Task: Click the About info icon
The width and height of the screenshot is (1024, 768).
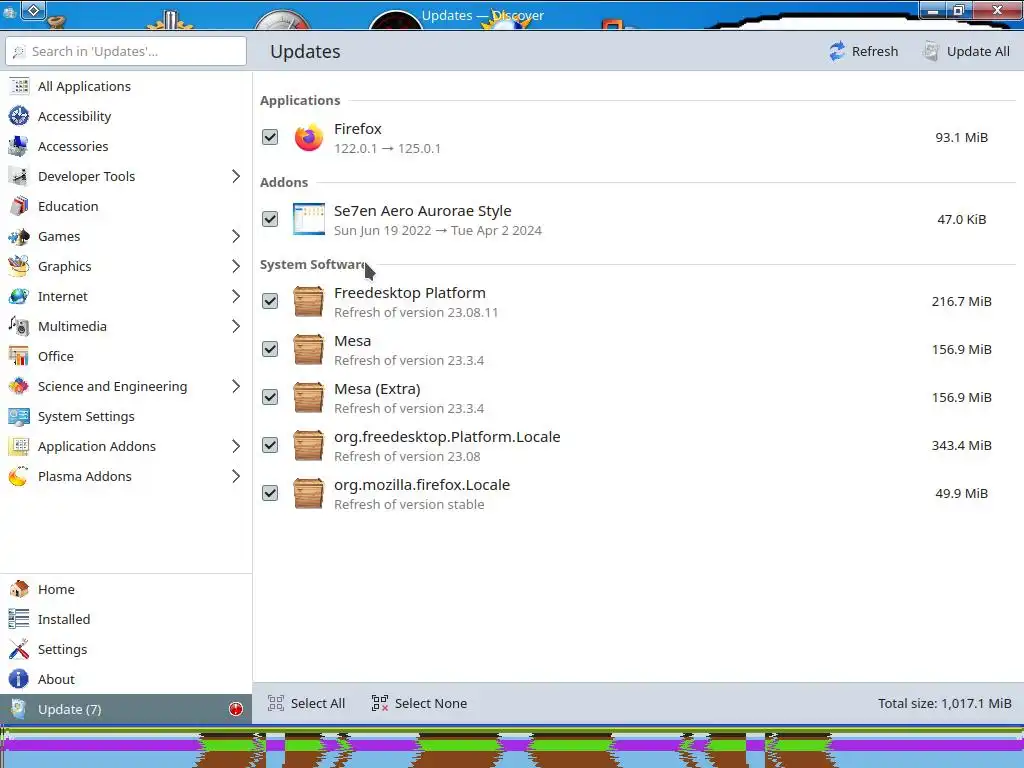Action: tap(19, 679)
